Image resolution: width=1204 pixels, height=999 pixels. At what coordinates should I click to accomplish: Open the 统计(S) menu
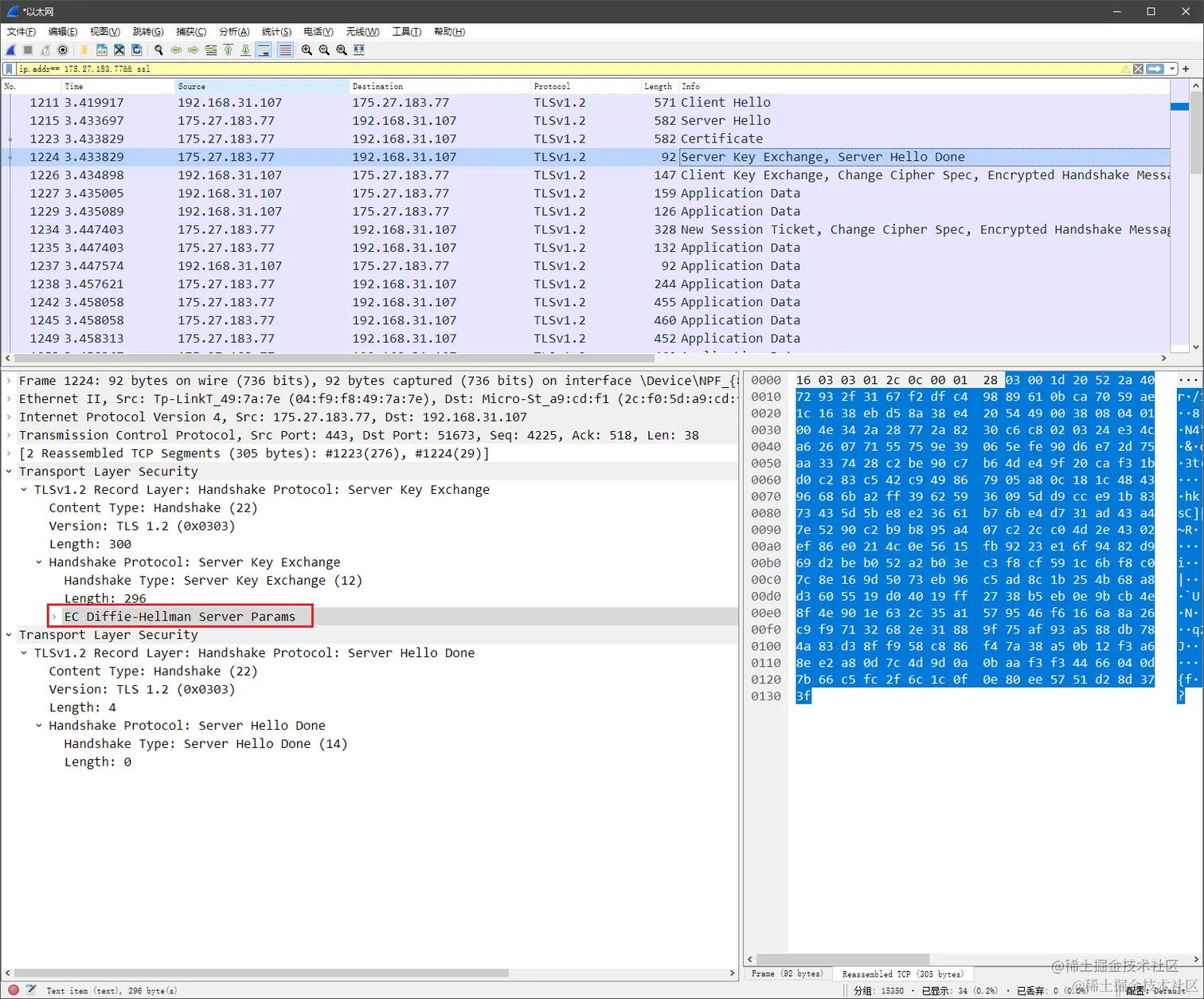tap(276, 32)
